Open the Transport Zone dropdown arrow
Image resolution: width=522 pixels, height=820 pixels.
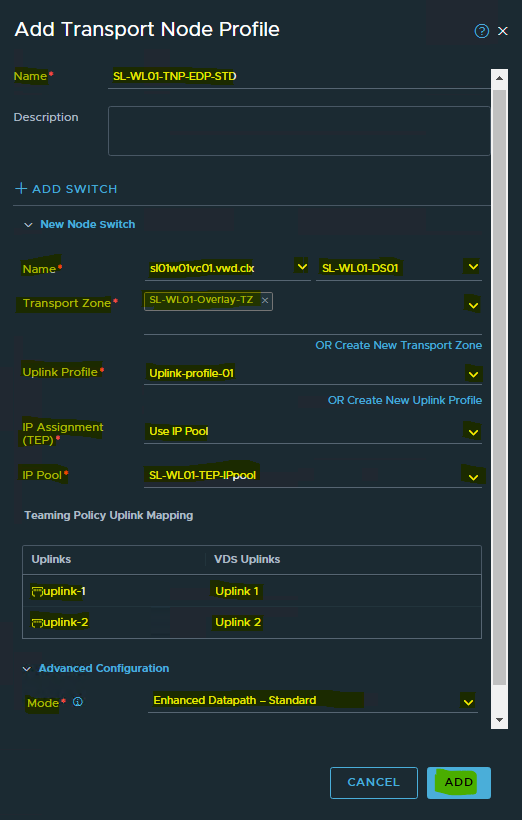[473, 305]
